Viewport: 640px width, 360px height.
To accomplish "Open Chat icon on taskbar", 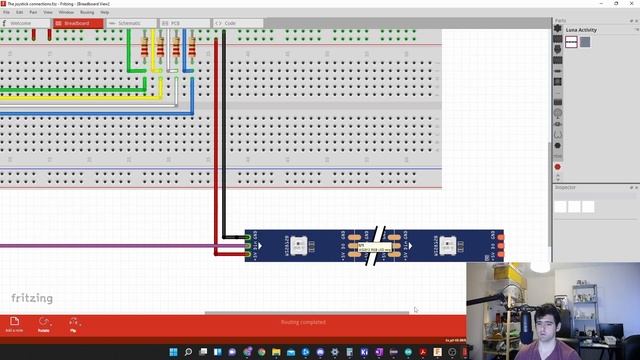I will pyautogui.click(x=232, y=352).
